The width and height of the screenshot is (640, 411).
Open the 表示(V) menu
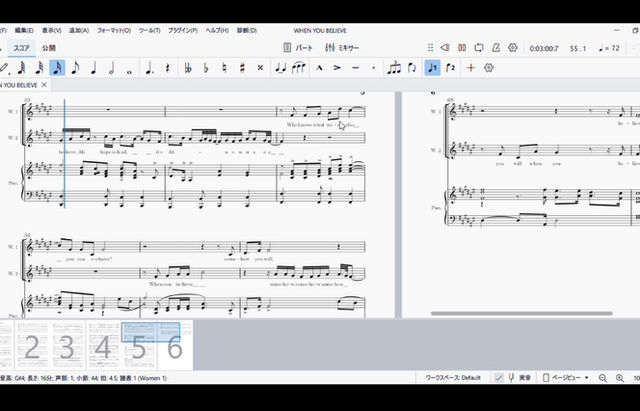pos(51,31)
